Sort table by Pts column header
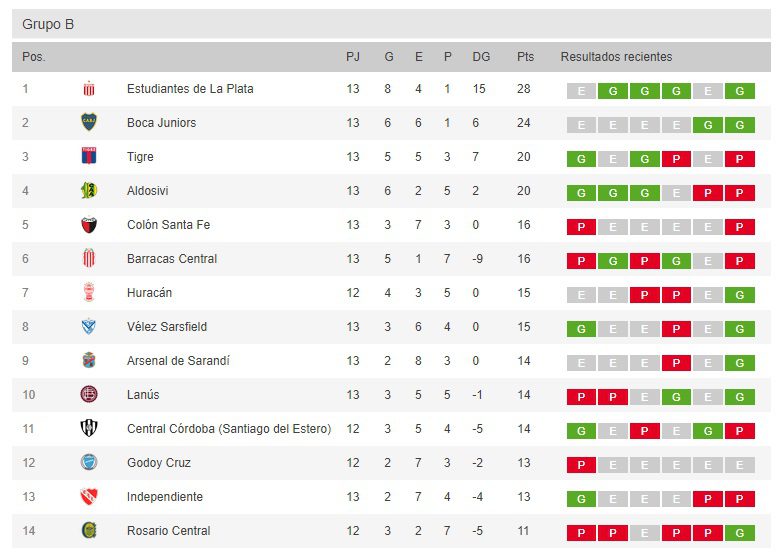Image resolution: width=779 pixels, height=557 pixels. pyautogui.click(x=525, y=57)
